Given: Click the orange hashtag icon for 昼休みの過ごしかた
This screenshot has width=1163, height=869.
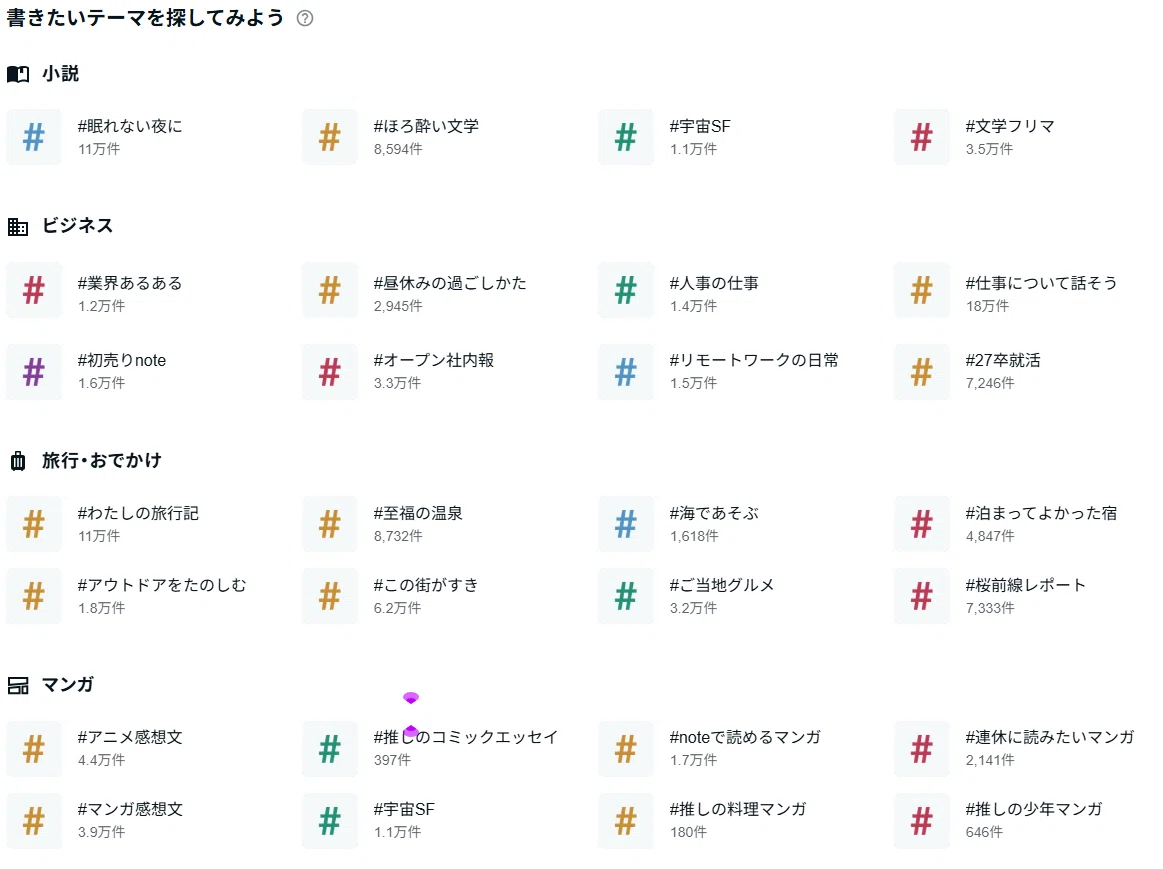Looking at the screenshot, I should 330,290.
